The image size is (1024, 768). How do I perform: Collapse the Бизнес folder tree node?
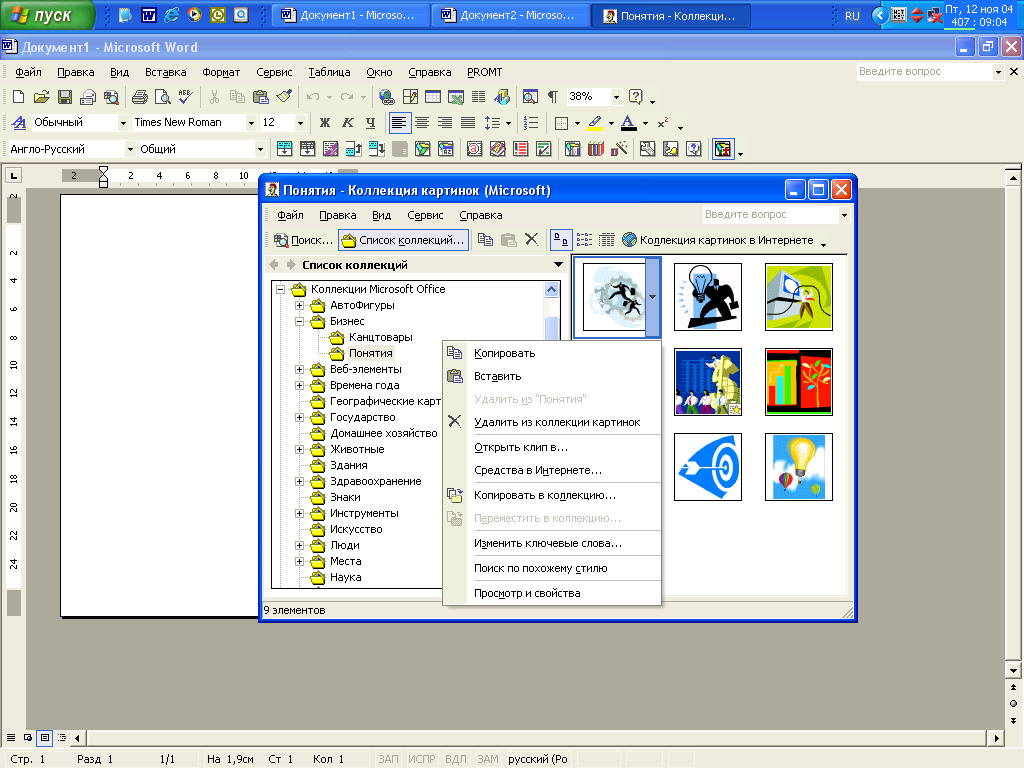pyautogui.click(x=299, y=321)
